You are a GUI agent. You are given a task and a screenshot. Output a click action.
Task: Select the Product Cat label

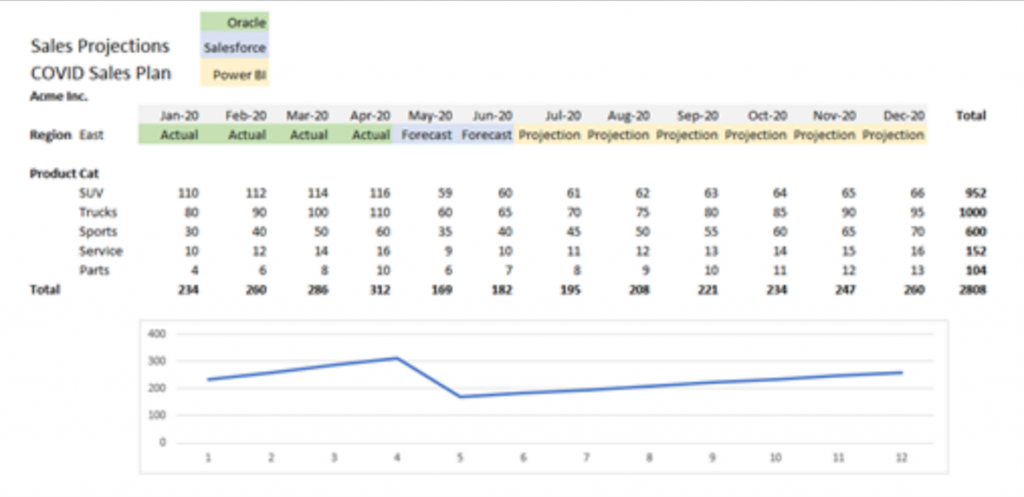tap(64, 174)
